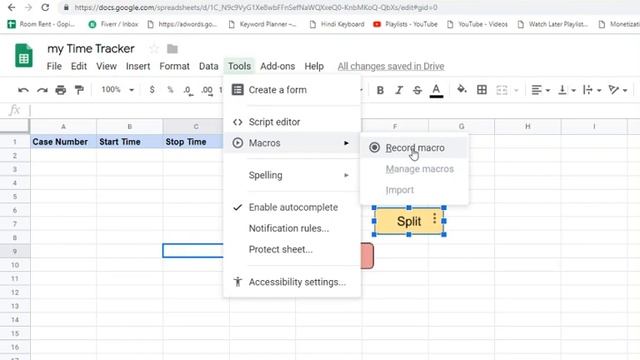Increase decimal places icon

(207, 90)
